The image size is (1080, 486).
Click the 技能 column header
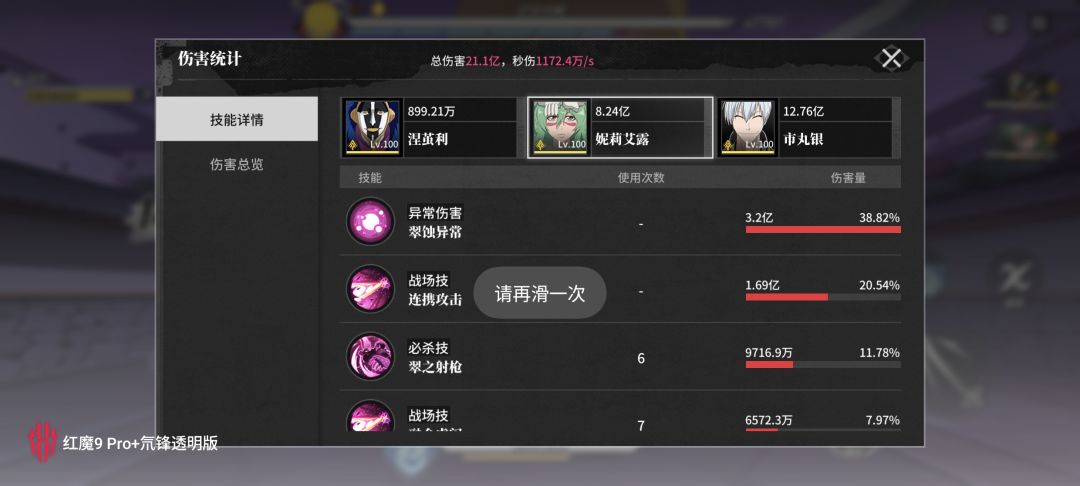tap(370, 178)
